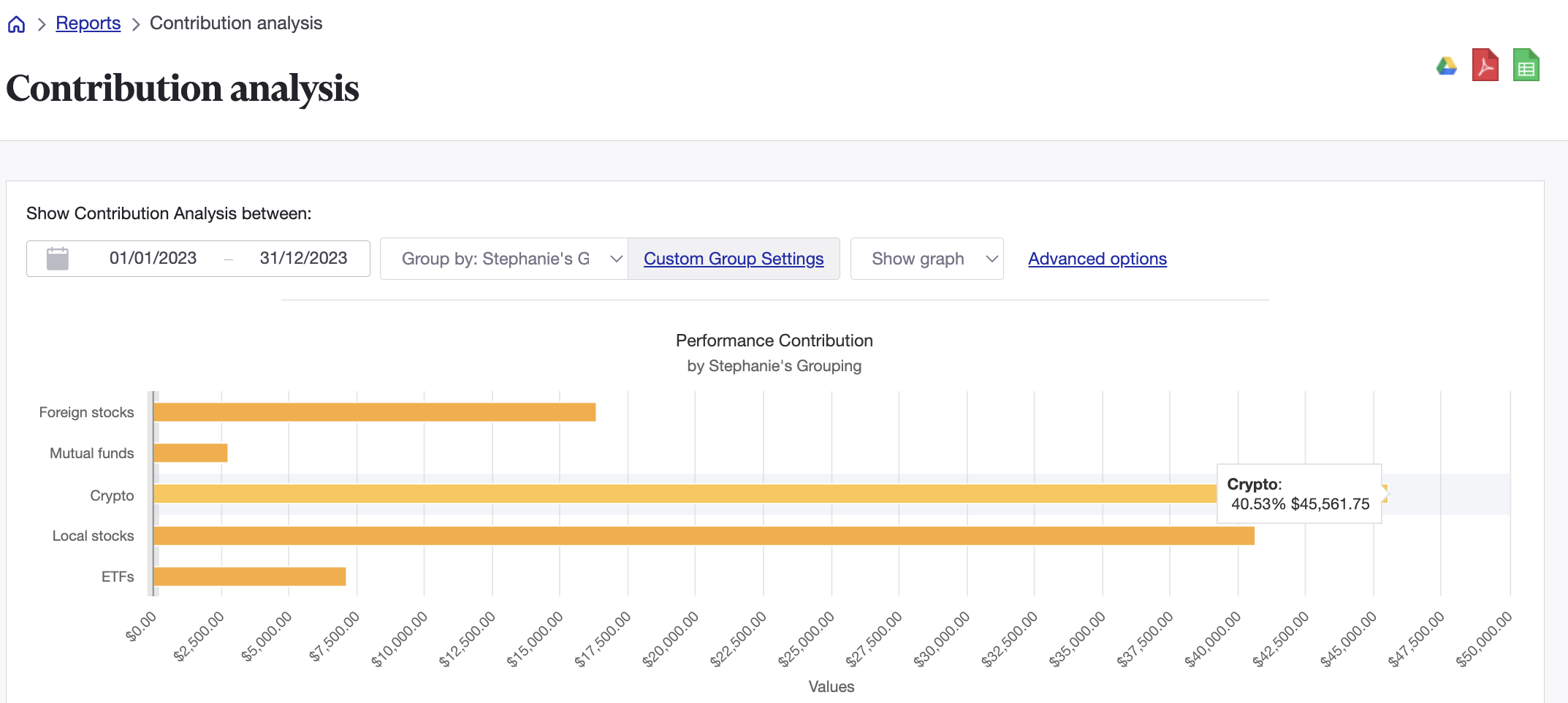Expand the Group by chevron arrow
This screenshot has height=703, width=1568.
pyautogui.click(x=616, y=258)
